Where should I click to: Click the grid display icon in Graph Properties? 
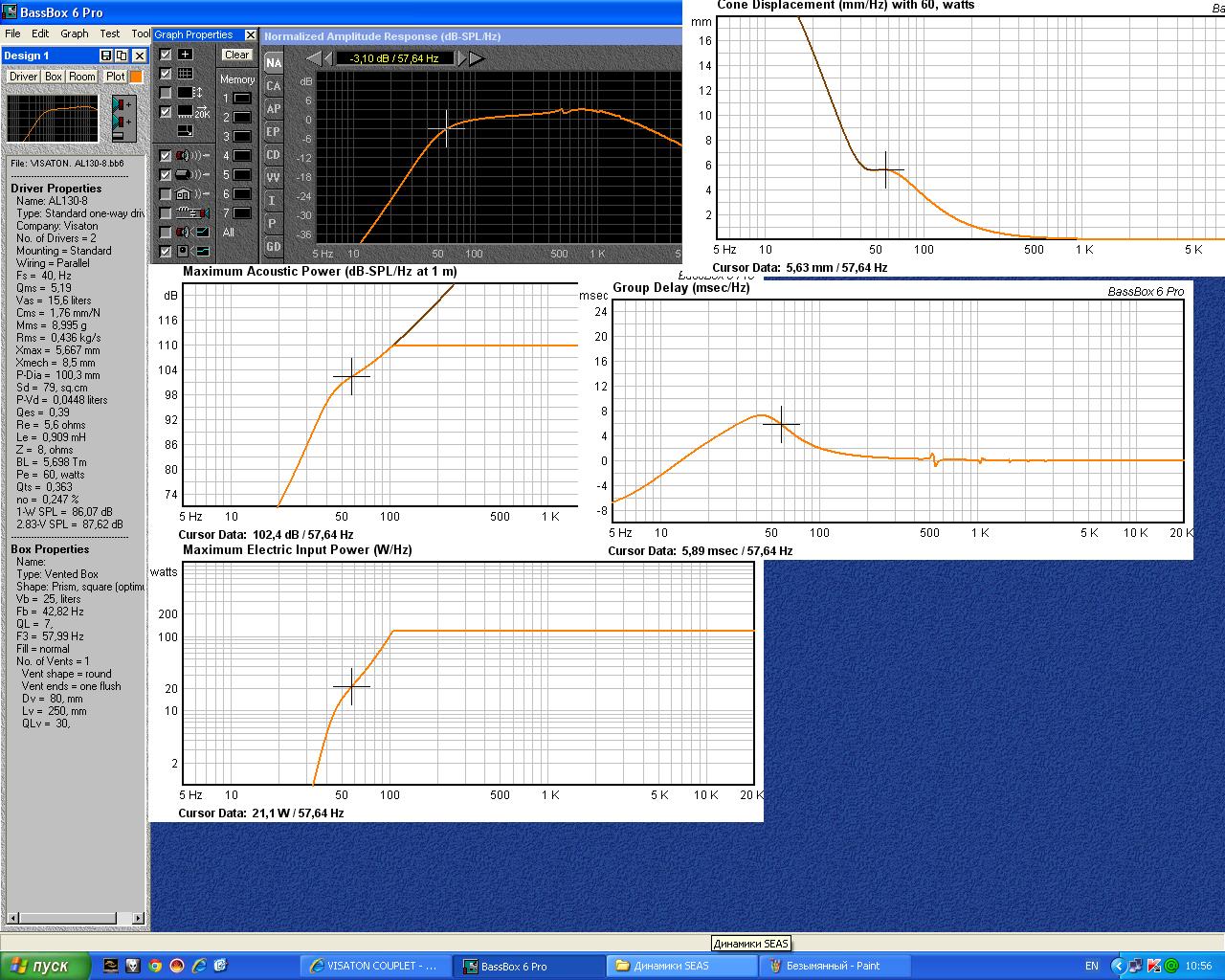(185, 74)
